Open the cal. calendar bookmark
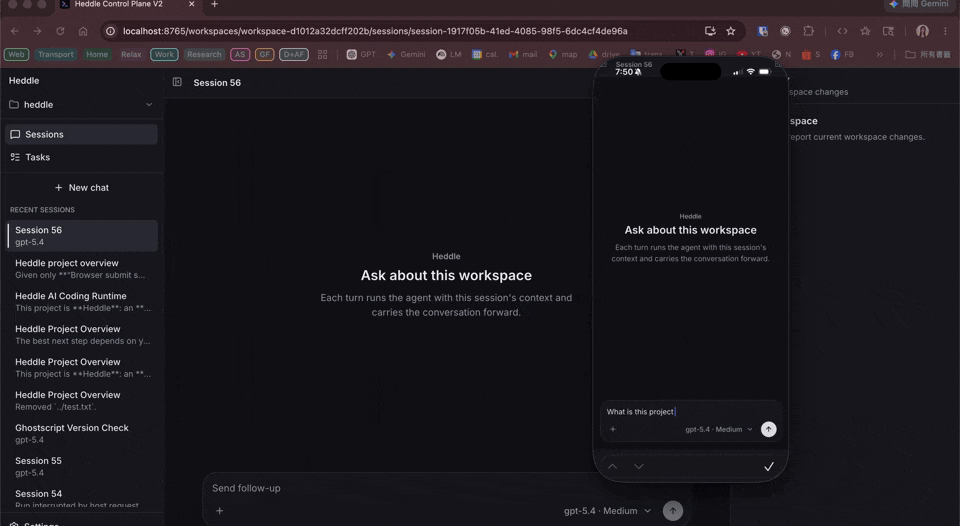960x526 pixels. (x=485, y=54)
